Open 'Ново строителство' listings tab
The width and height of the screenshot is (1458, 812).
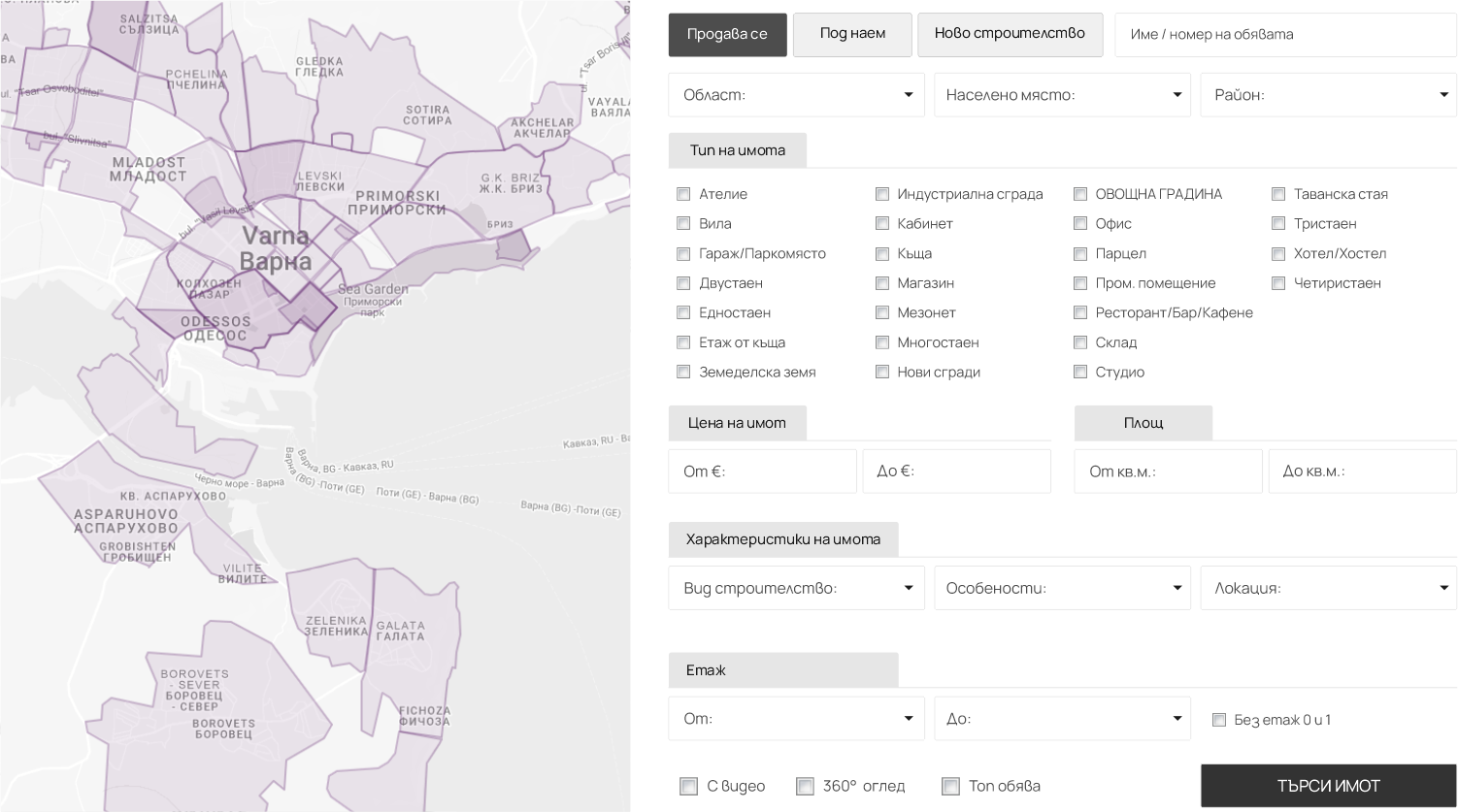tap(1010, 34)
